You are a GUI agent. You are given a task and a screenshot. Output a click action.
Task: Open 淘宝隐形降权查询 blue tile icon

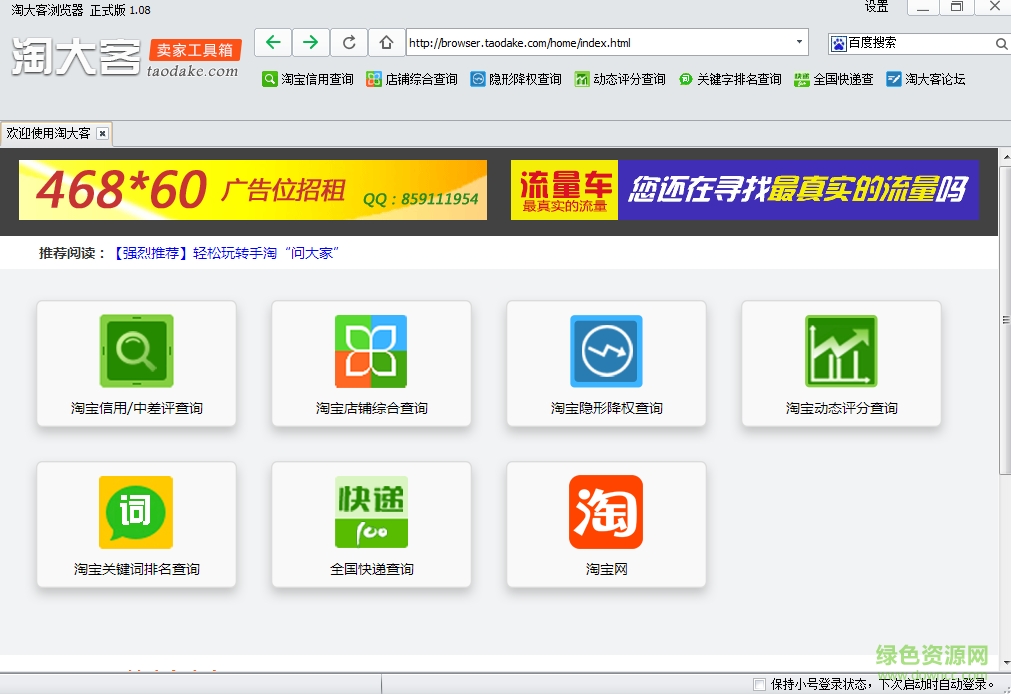(606, 351)
